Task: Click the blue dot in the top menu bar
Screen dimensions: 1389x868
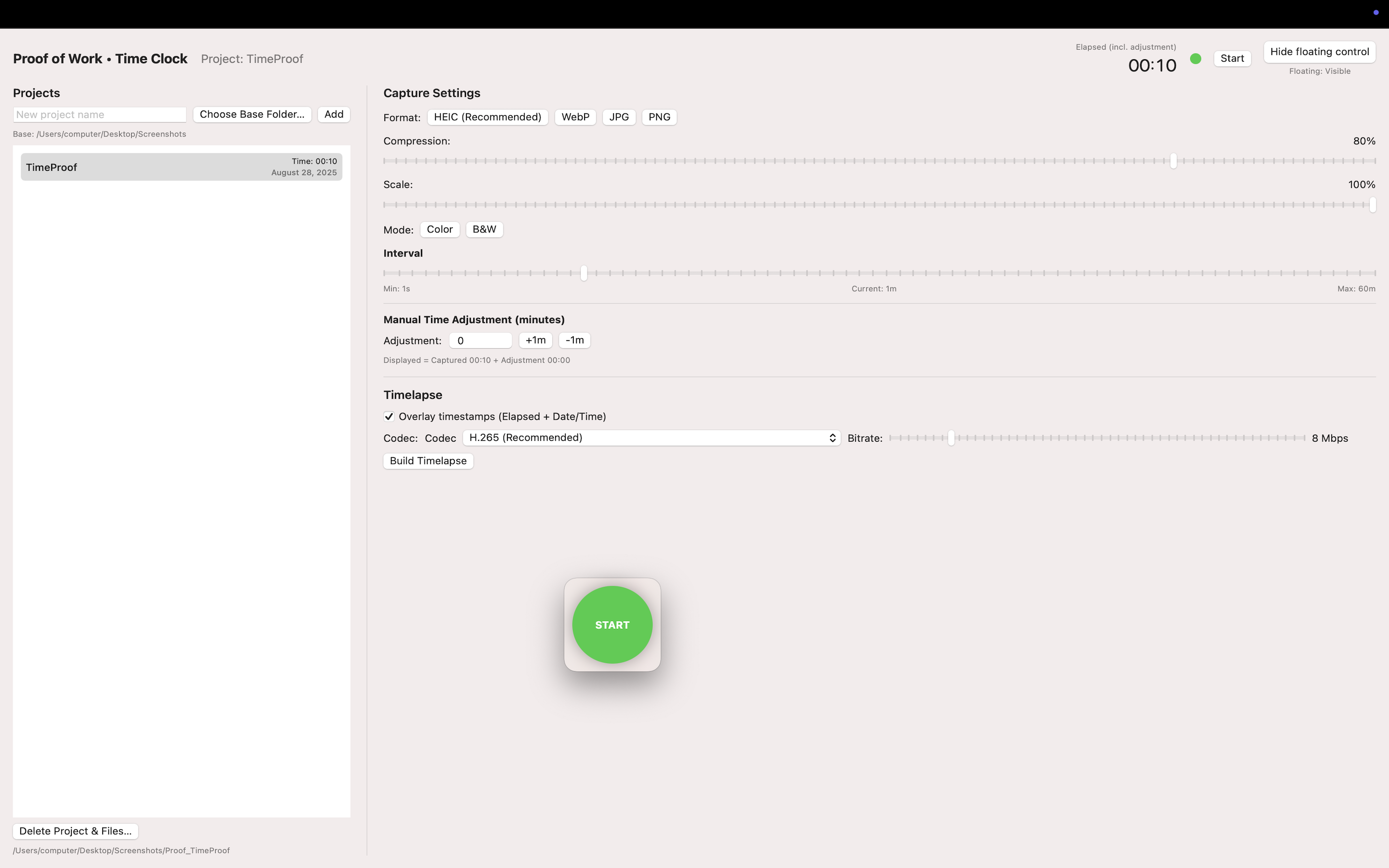Action: 1376,13
